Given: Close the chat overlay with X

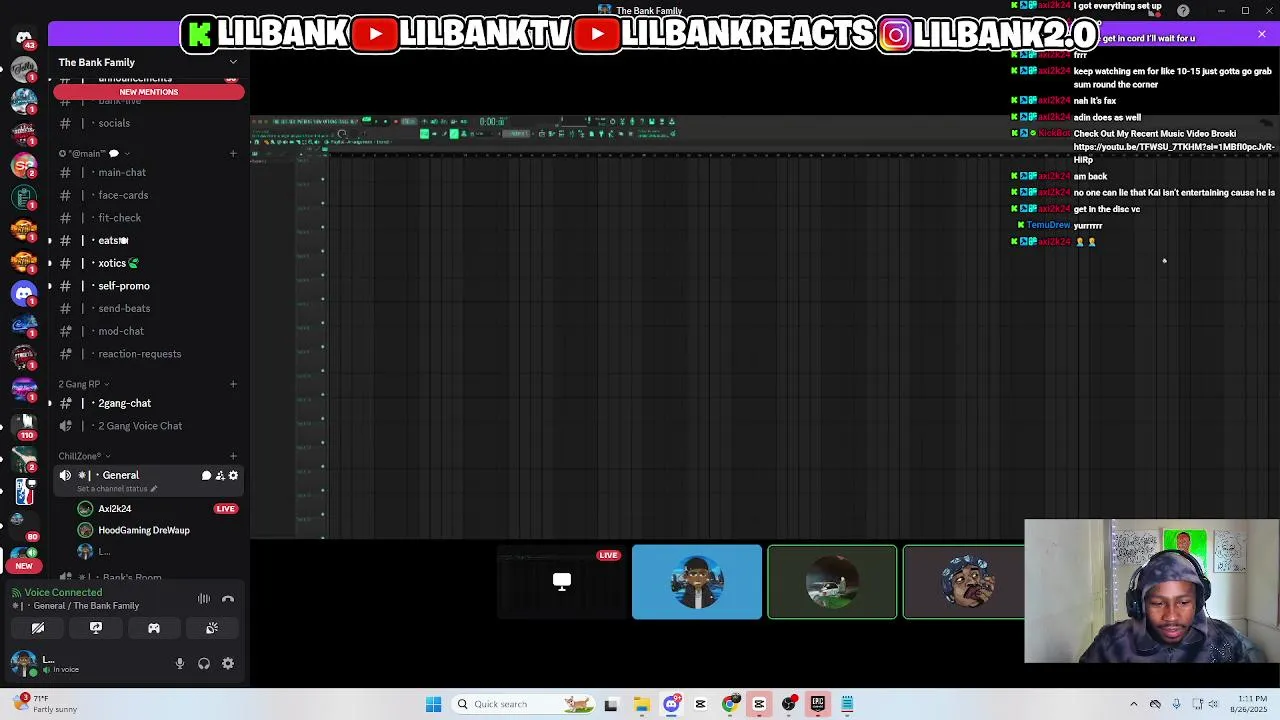Looking at the screenshot, I should click(x=1262, y=35).
